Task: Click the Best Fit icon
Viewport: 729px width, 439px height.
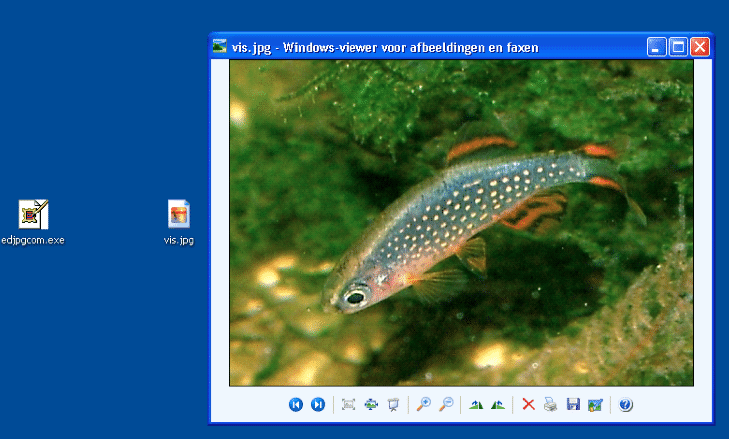Action: (x=348, y=405)
